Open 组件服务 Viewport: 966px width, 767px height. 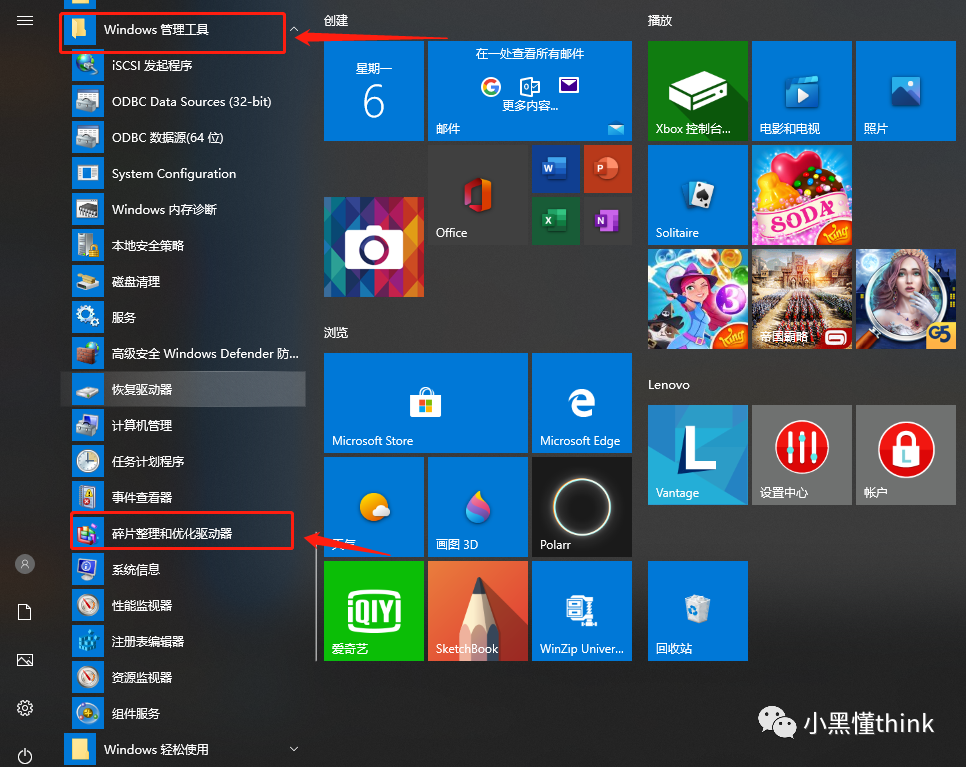click(184, 713)
